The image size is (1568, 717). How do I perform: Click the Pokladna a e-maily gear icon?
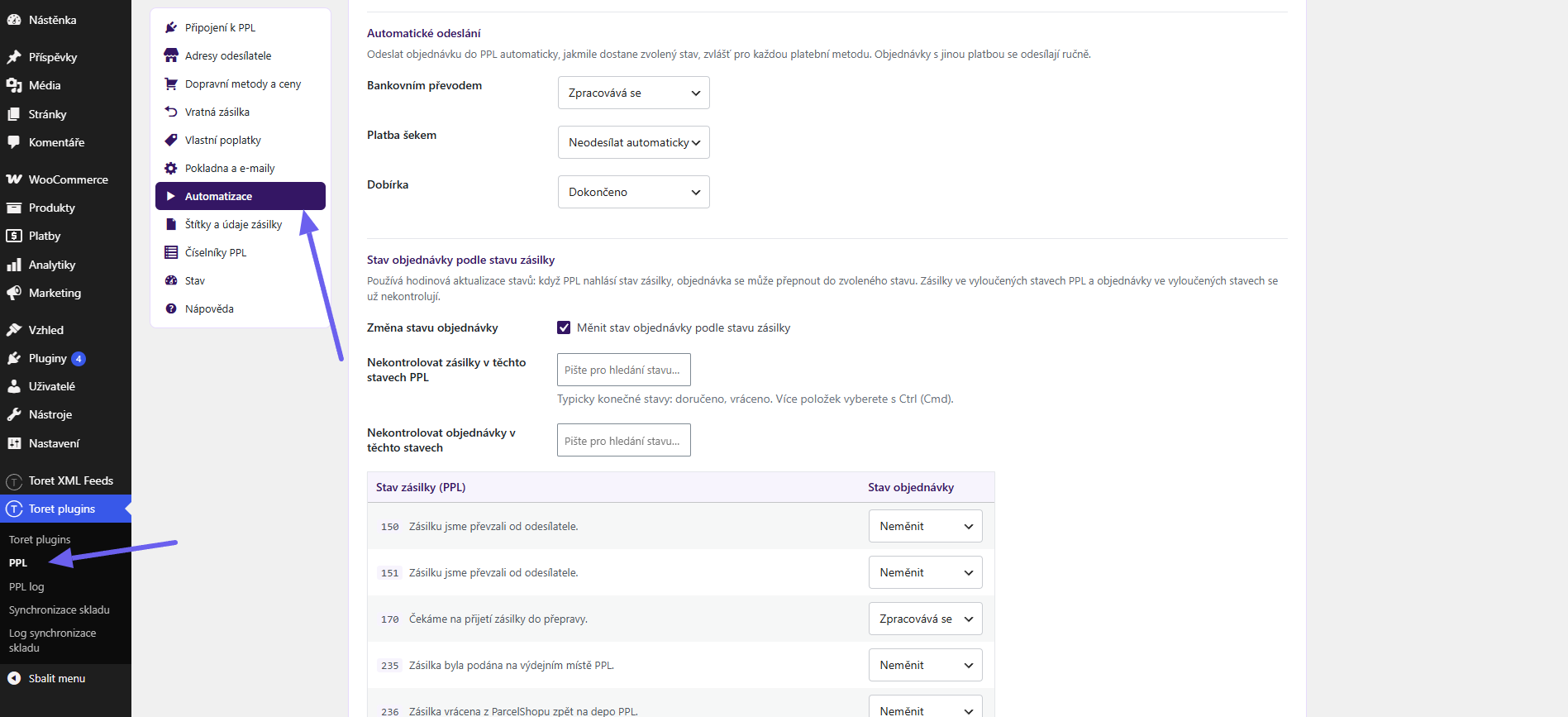(171, 168)
